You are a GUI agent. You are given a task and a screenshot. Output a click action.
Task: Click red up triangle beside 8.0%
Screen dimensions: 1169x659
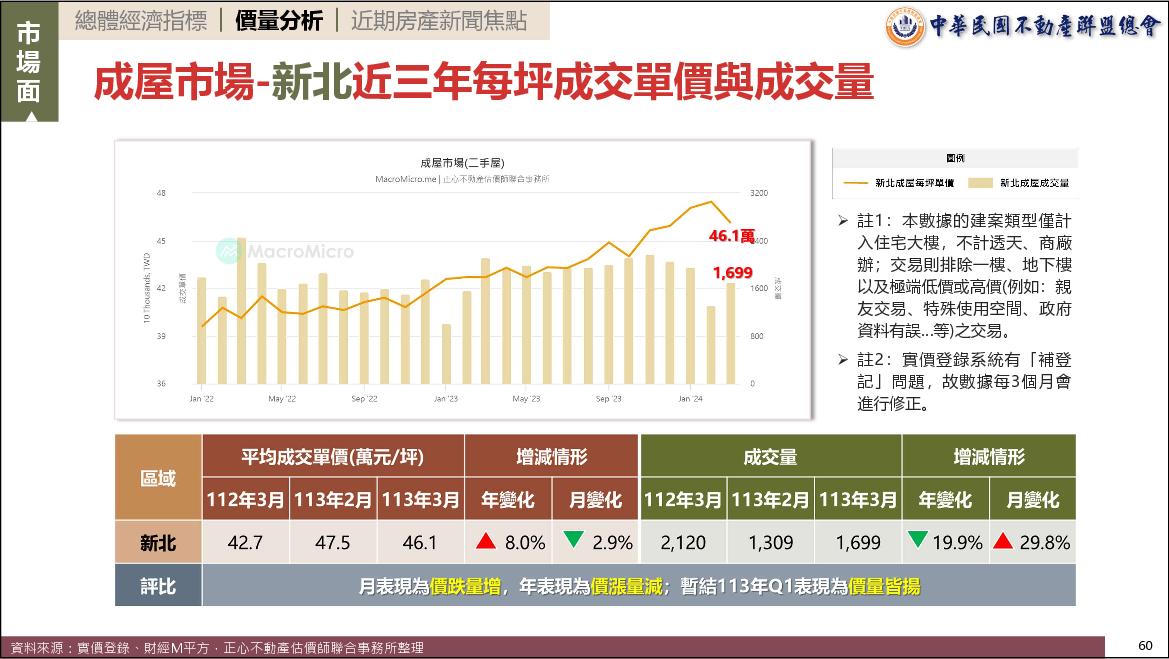[486, 542]
